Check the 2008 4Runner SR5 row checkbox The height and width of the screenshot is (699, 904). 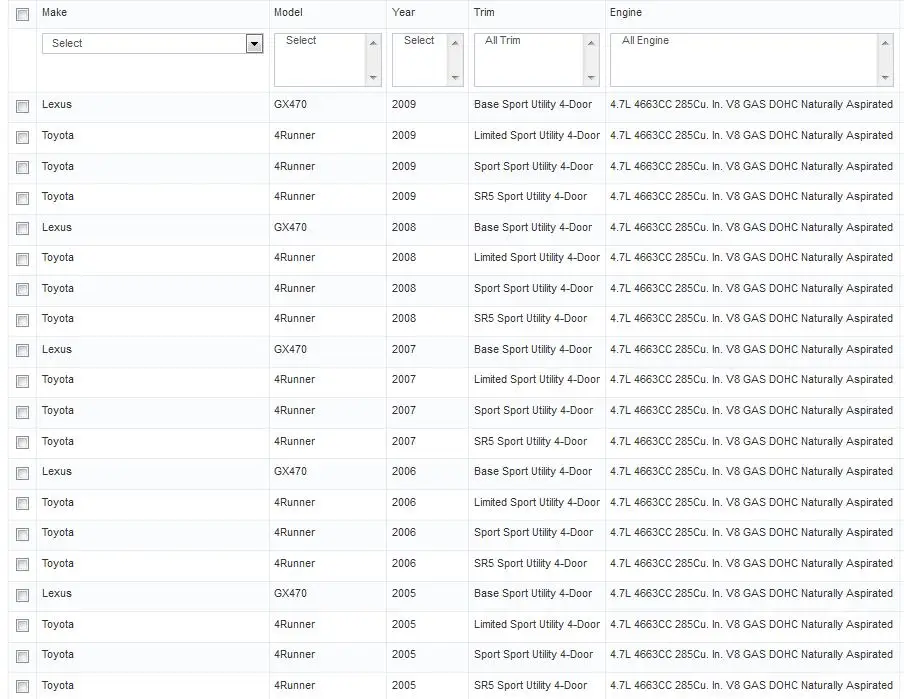pos(22,321)
